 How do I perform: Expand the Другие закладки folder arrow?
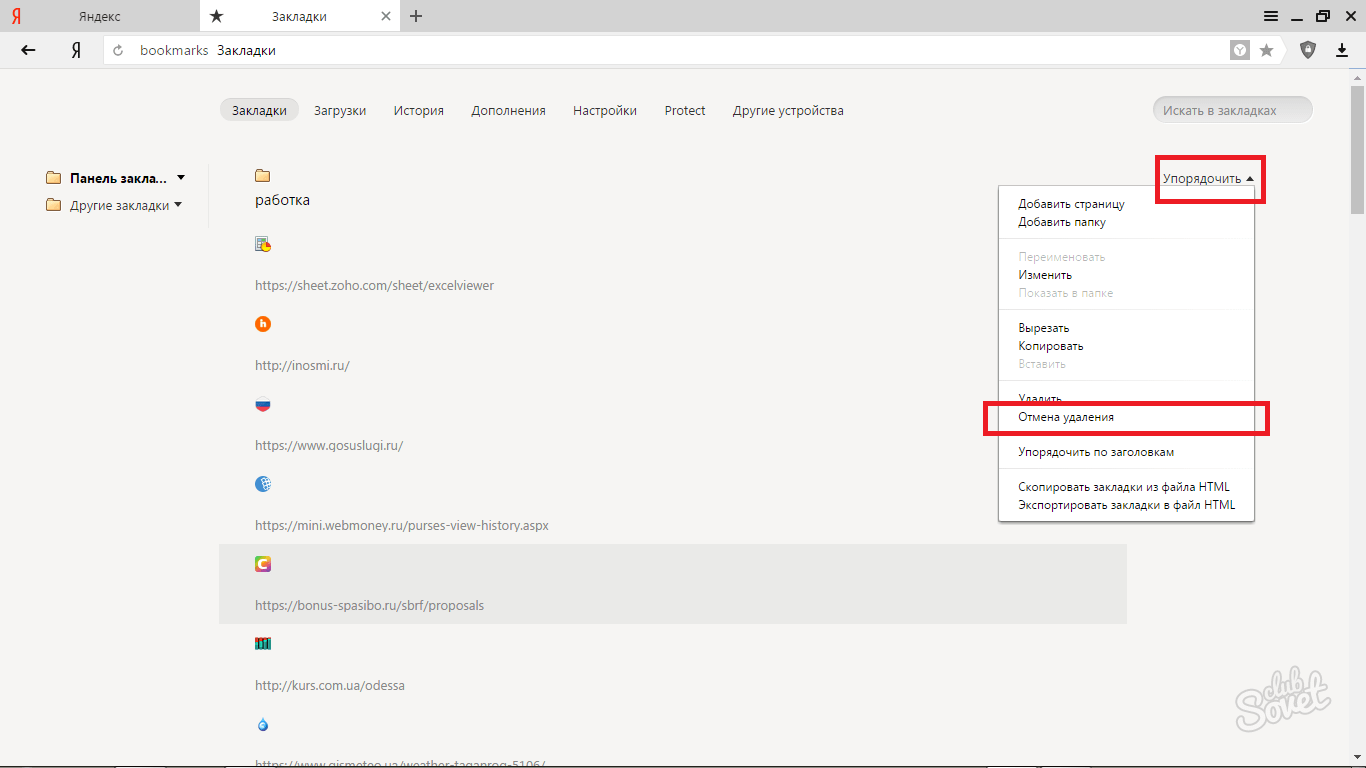pyautogui.click(x=178, y=205)
